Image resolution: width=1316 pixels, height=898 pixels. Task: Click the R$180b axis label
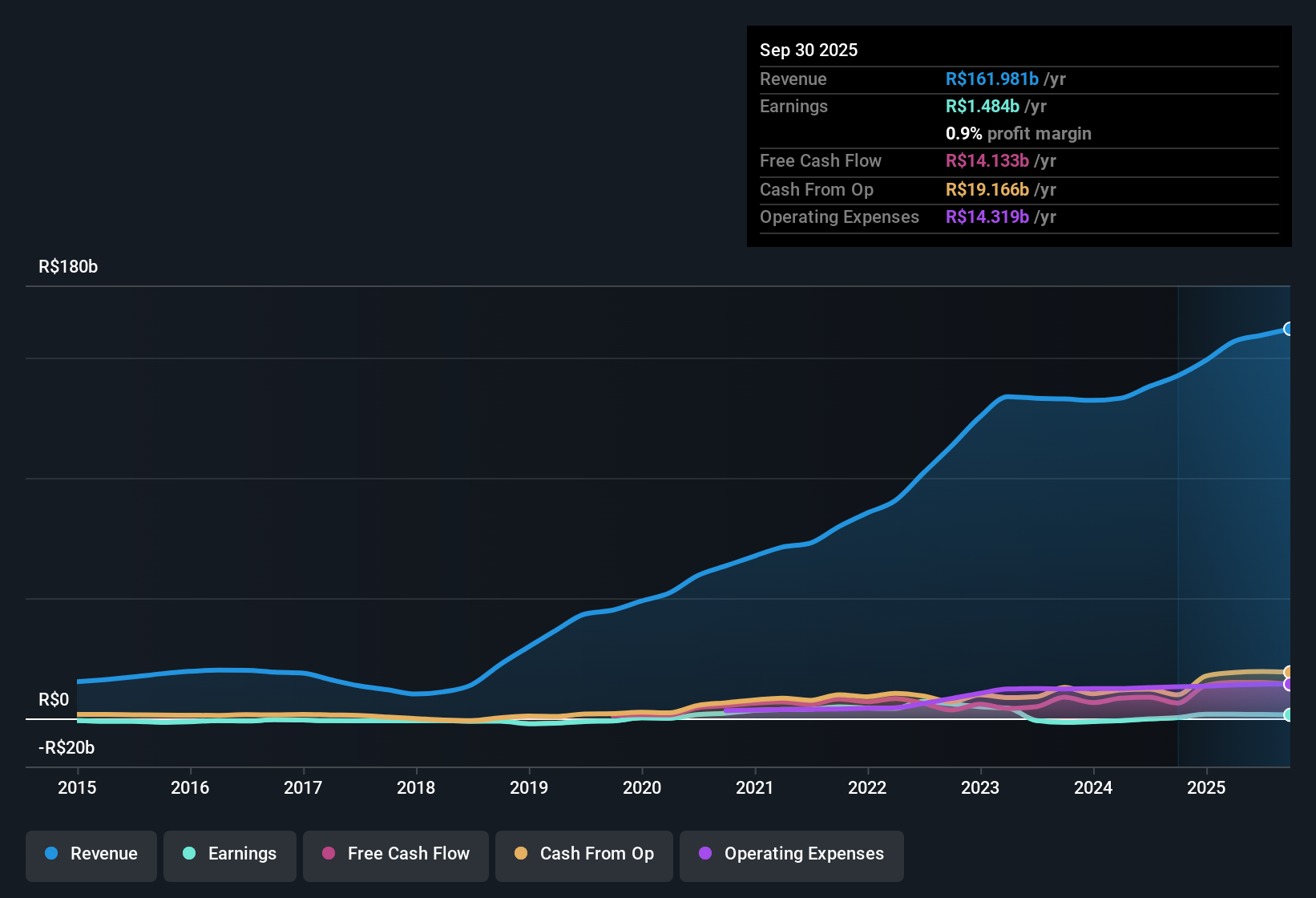coord(68,266)
